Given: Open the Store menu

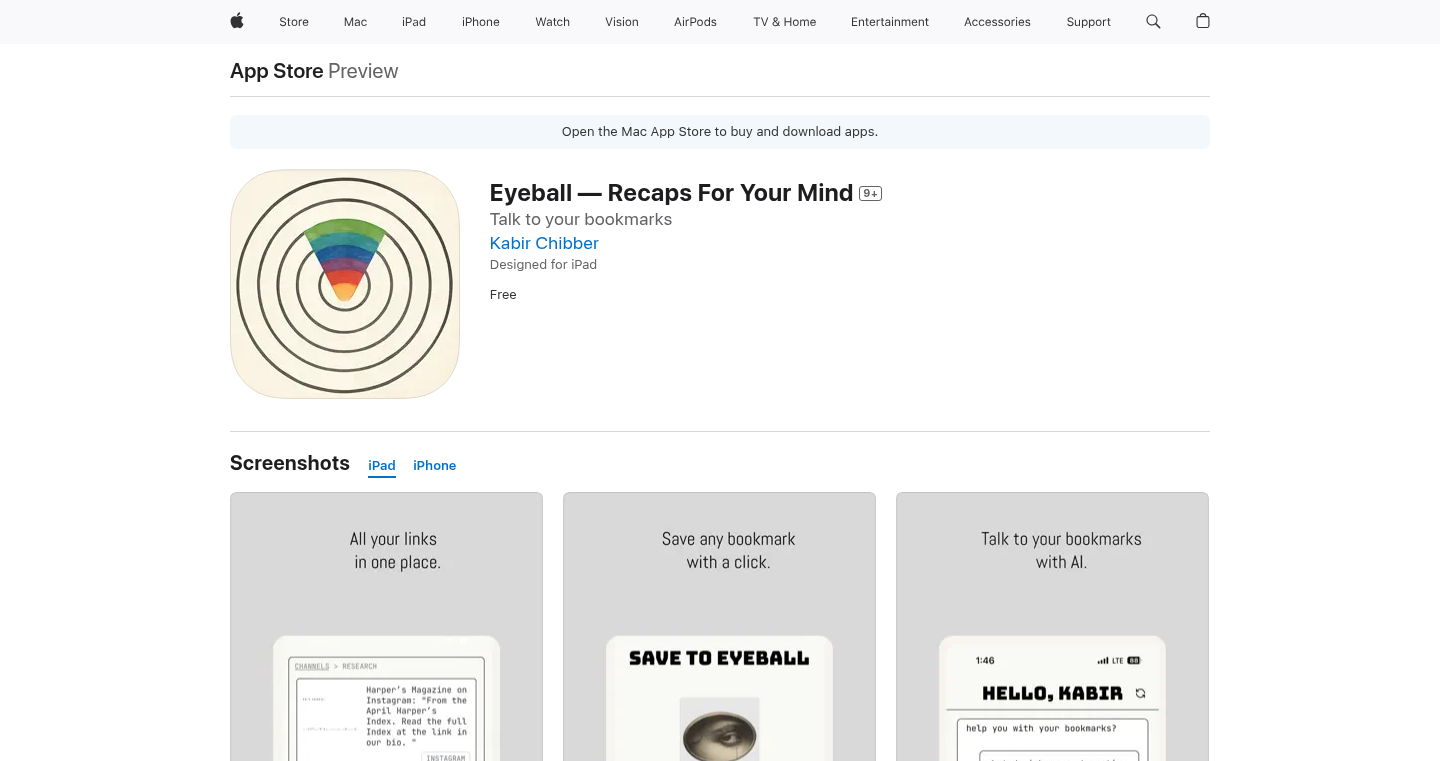Looking at the screenshot, I should pos(294,22).
